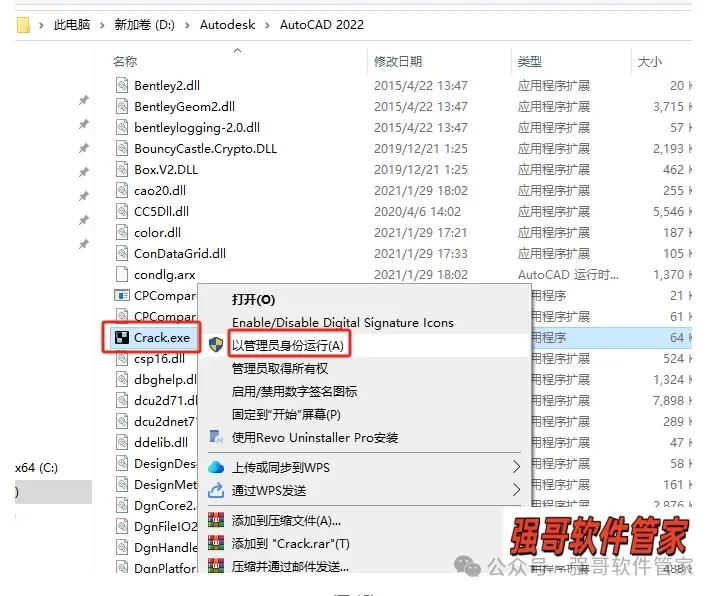Sort by the 修改日期 column header
Image resolution: width=717 pixels, height=596 pixels.
coord(398,61)
